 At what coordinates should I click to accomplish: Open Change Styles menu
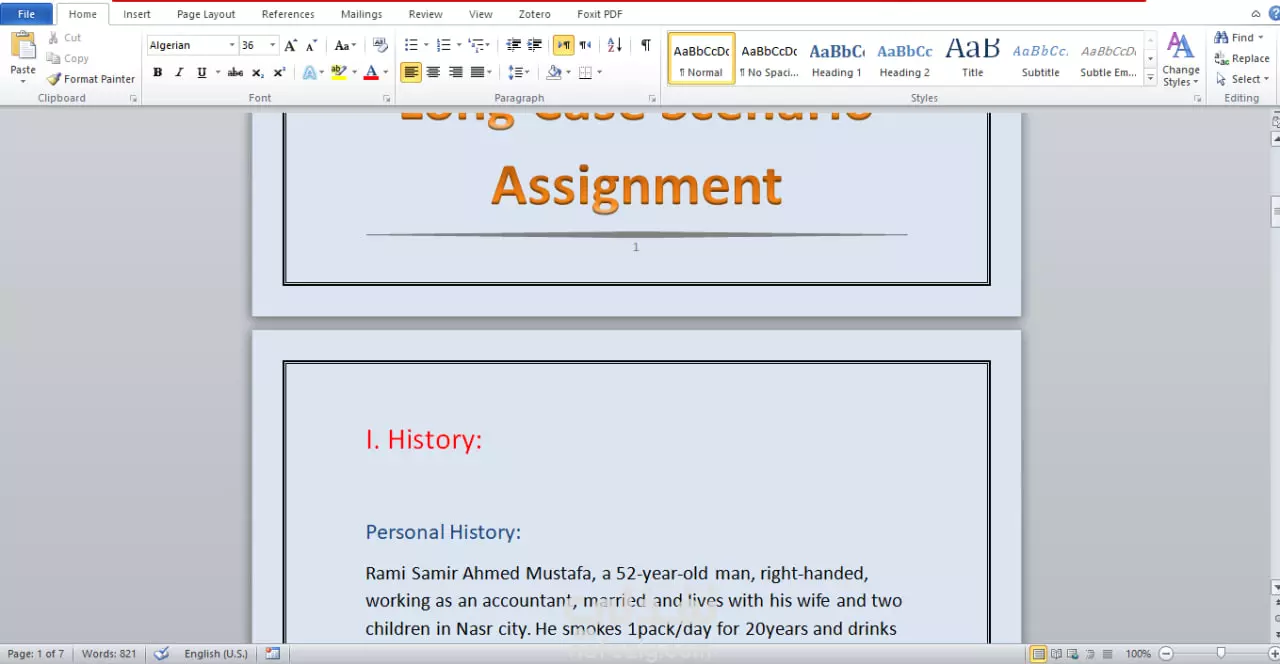[1180, 60]
